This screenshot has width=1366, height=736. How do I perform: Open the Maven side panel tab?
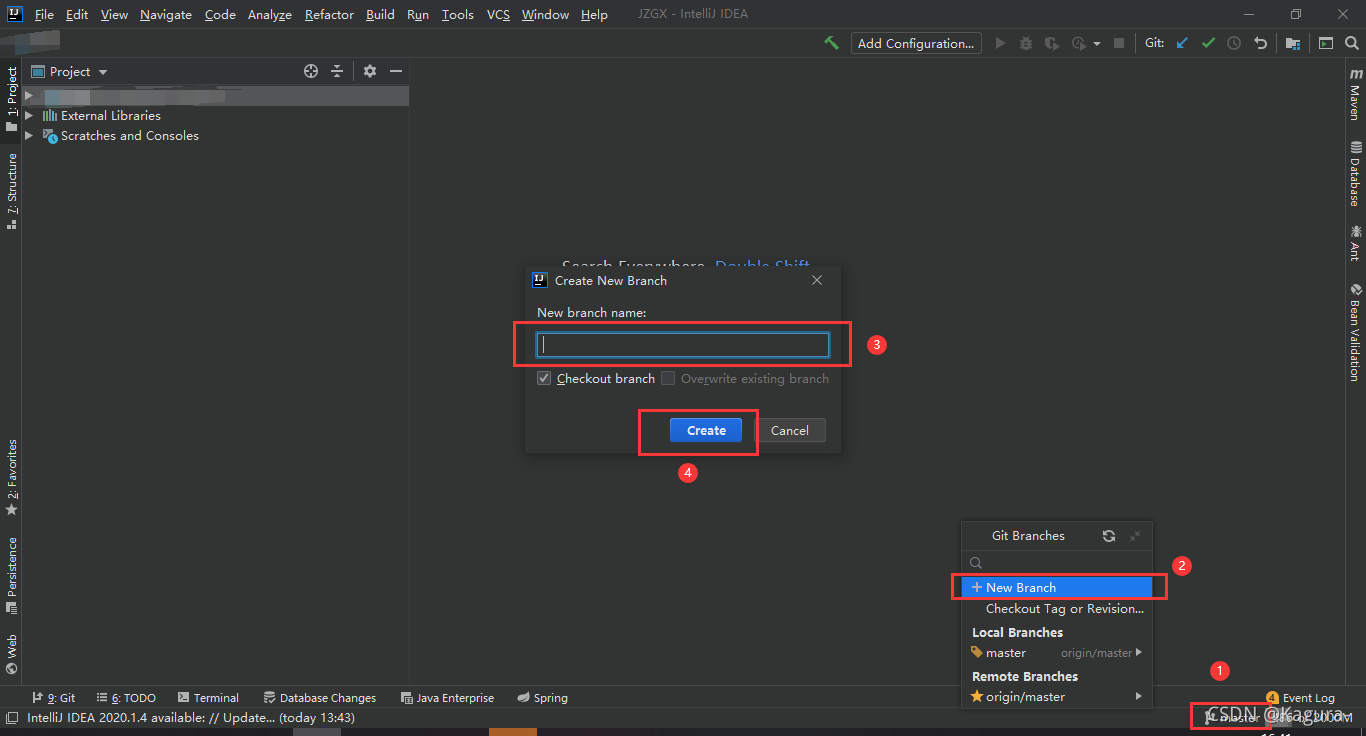(1355, 93)
